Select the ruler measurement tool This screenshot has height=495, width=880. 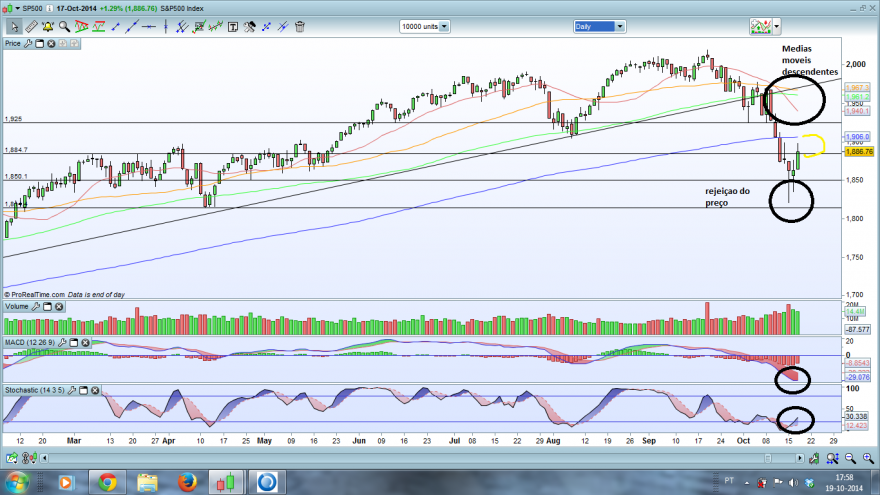tap(31, 26)
